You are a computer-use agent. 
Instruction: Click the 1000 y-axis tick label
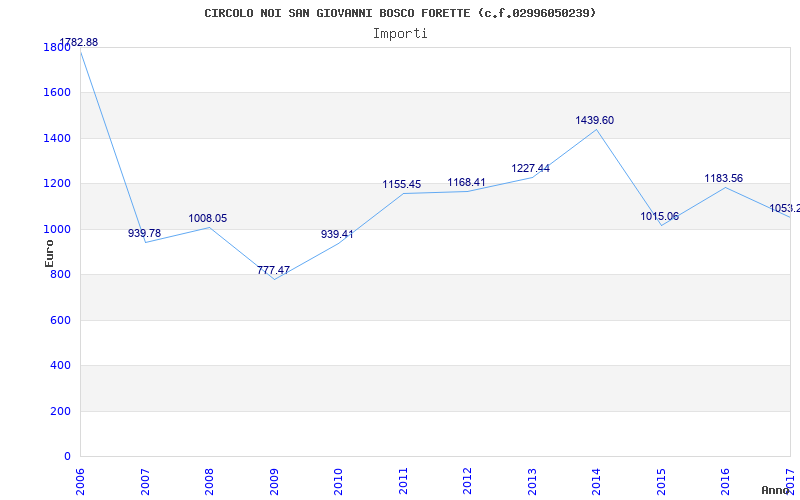tap(57, 230)
